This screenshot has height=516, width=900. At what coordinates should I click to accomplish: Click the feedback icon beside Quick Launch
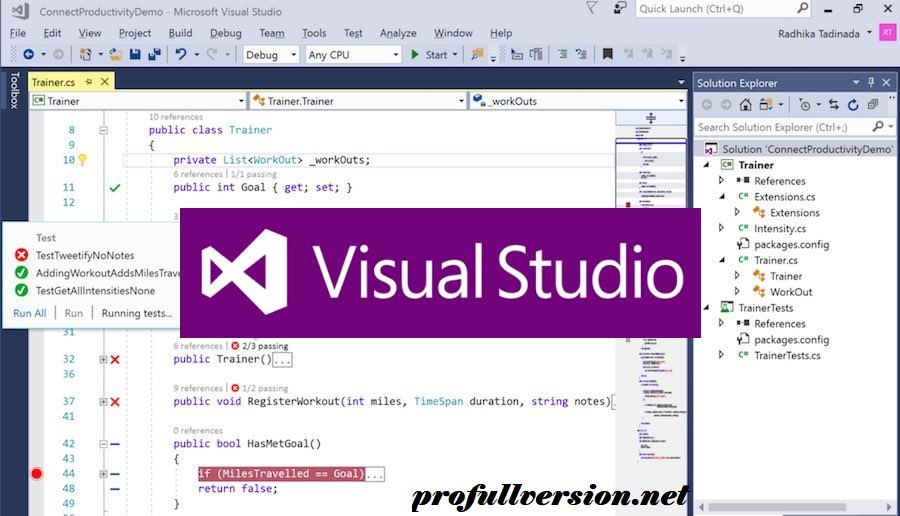pyautogui.click(x=620, y=8)
